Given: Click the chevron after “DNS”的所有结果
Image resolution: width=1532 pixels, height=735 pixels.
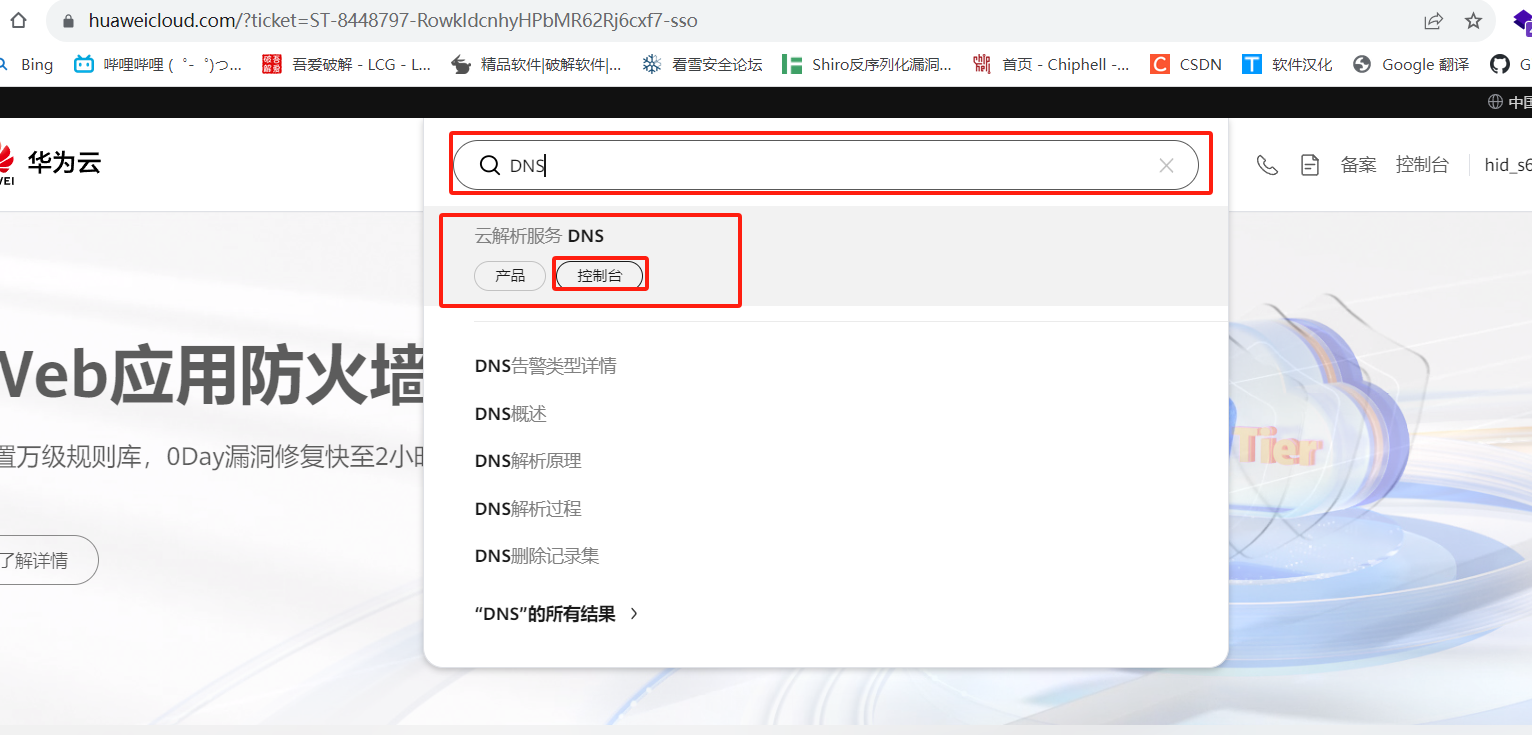Looking at the screenshot, I should click(634, 614).
